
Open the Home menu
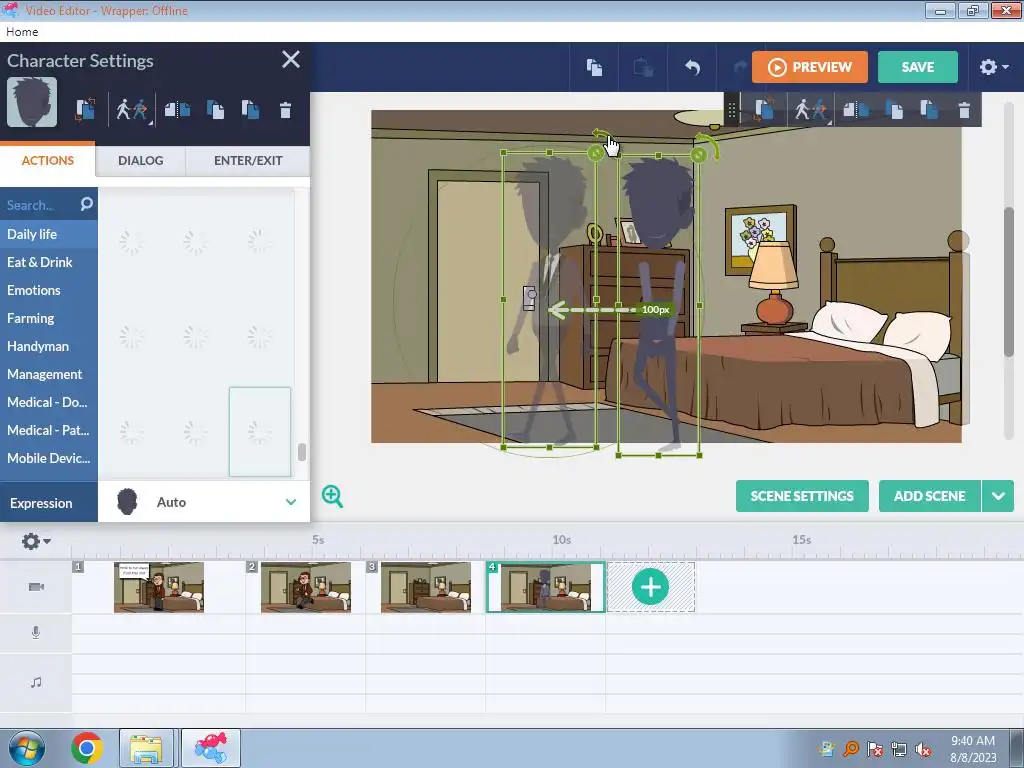(22, 31)
